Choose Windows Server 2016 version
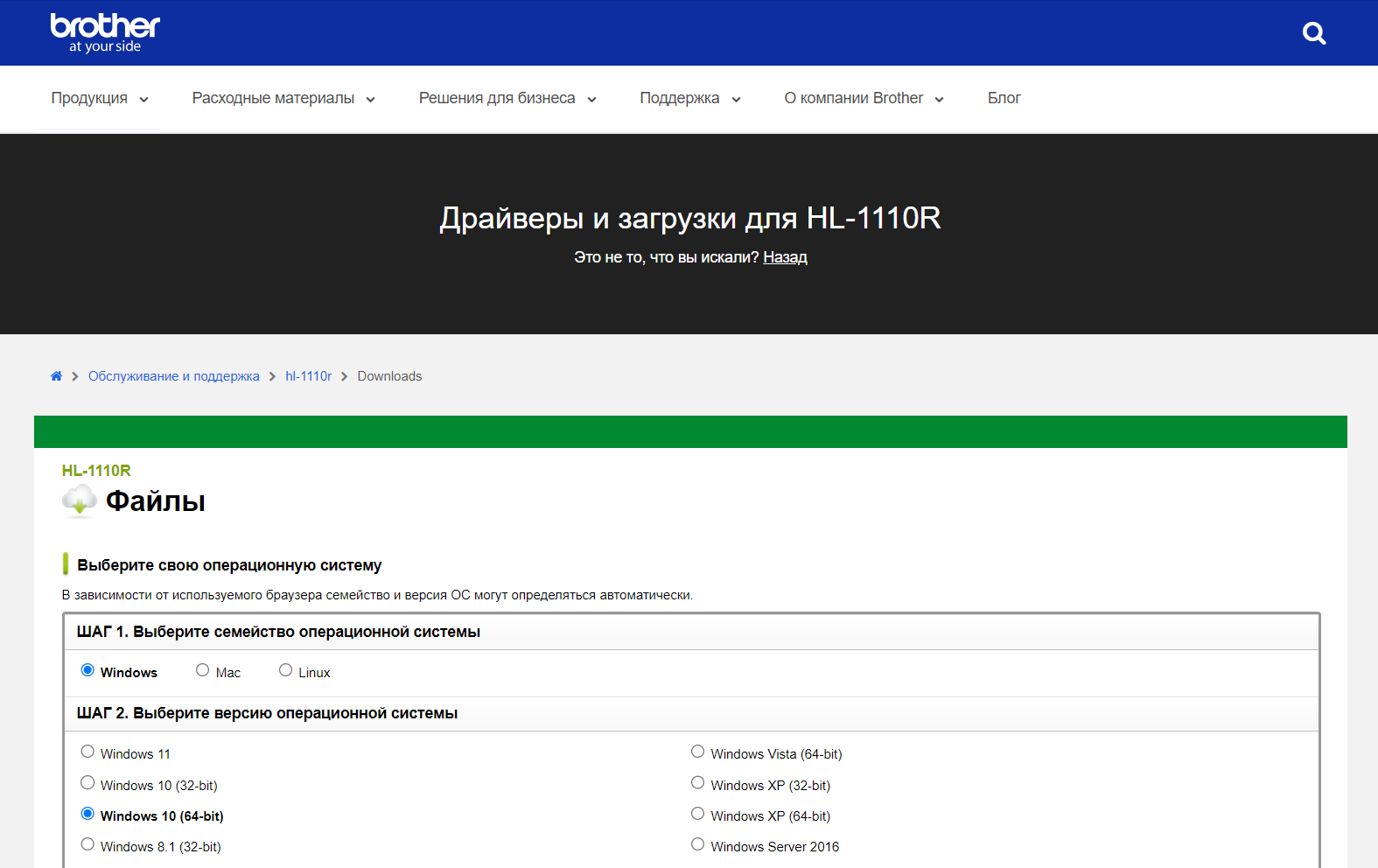 697,844
